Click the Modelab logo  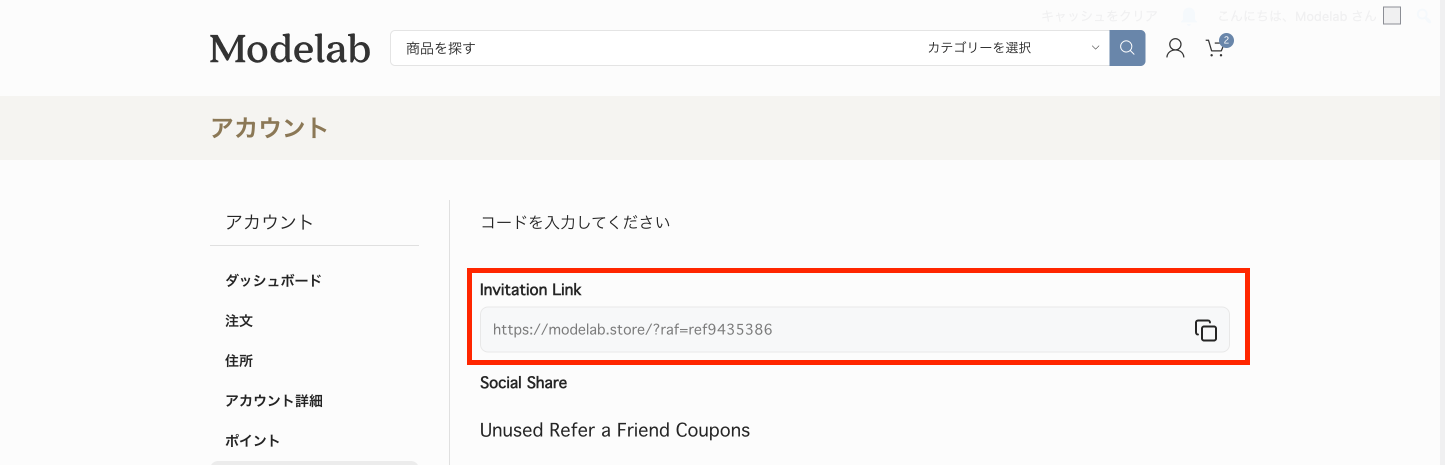(x=290, y=48)
